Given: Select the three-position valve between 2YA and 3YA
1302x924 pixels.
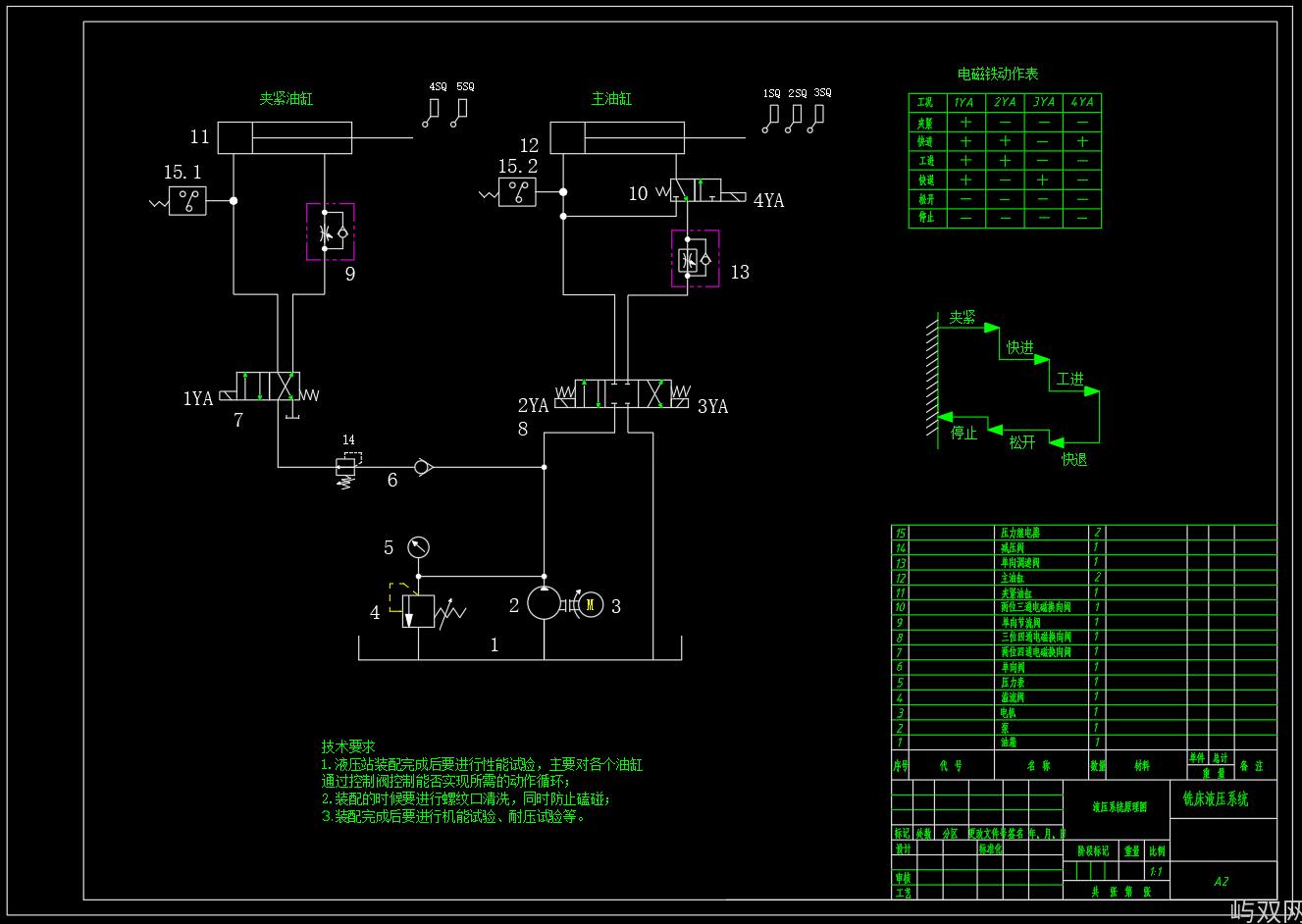Looking at the screenshot, I should click(x=622, y=393).
